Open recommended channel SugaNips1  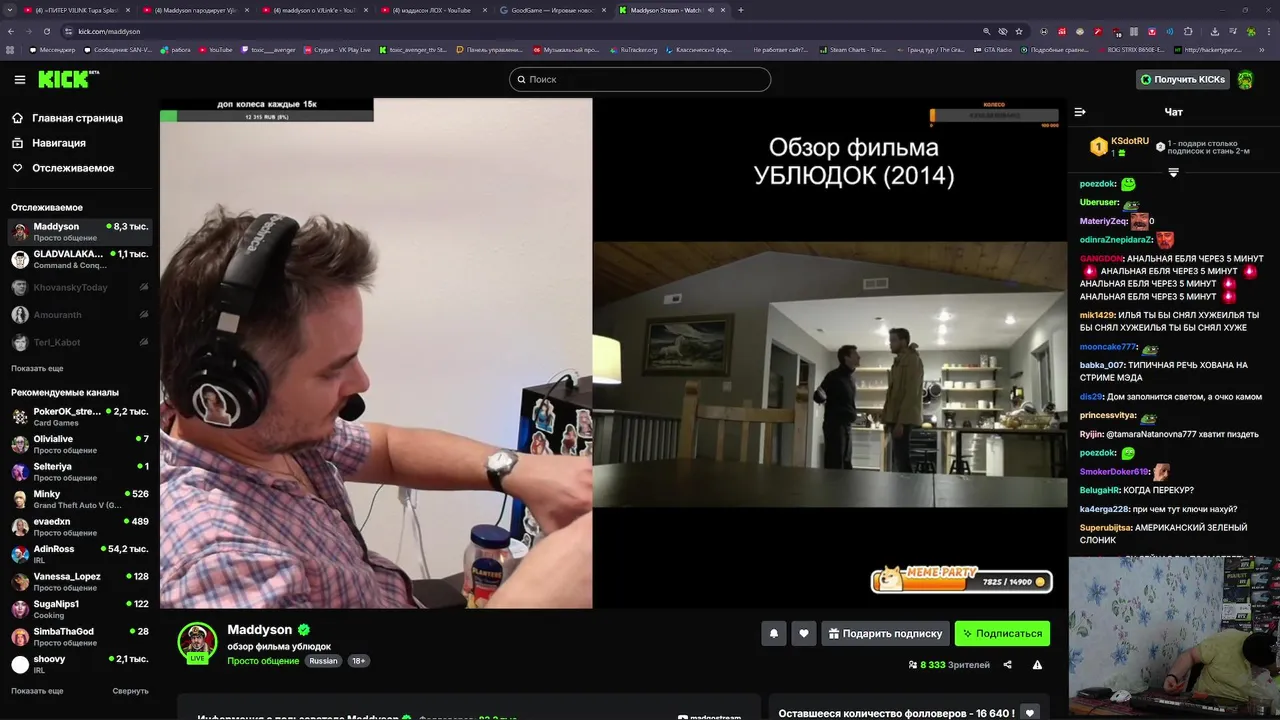tap(80, 609)
